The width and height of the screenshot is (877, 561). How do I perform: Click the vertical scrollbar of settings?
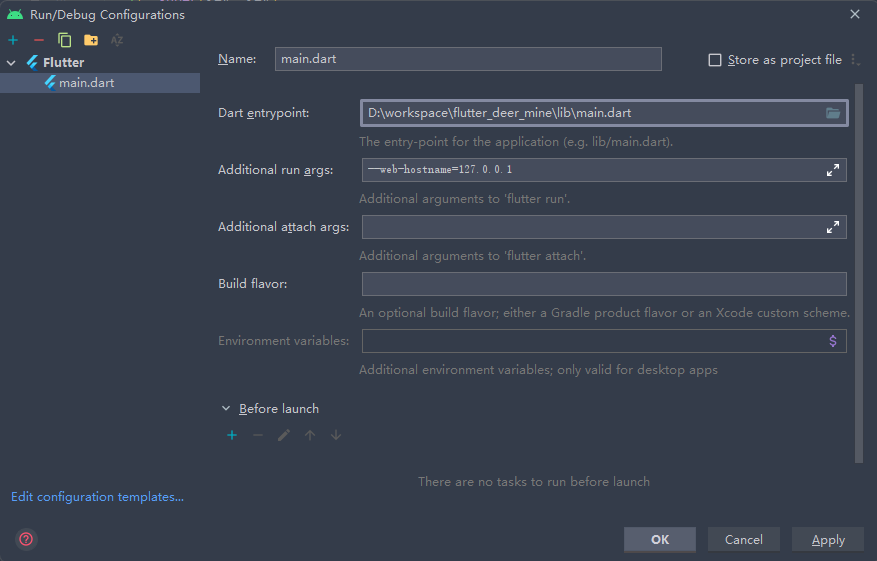(859, 274)
